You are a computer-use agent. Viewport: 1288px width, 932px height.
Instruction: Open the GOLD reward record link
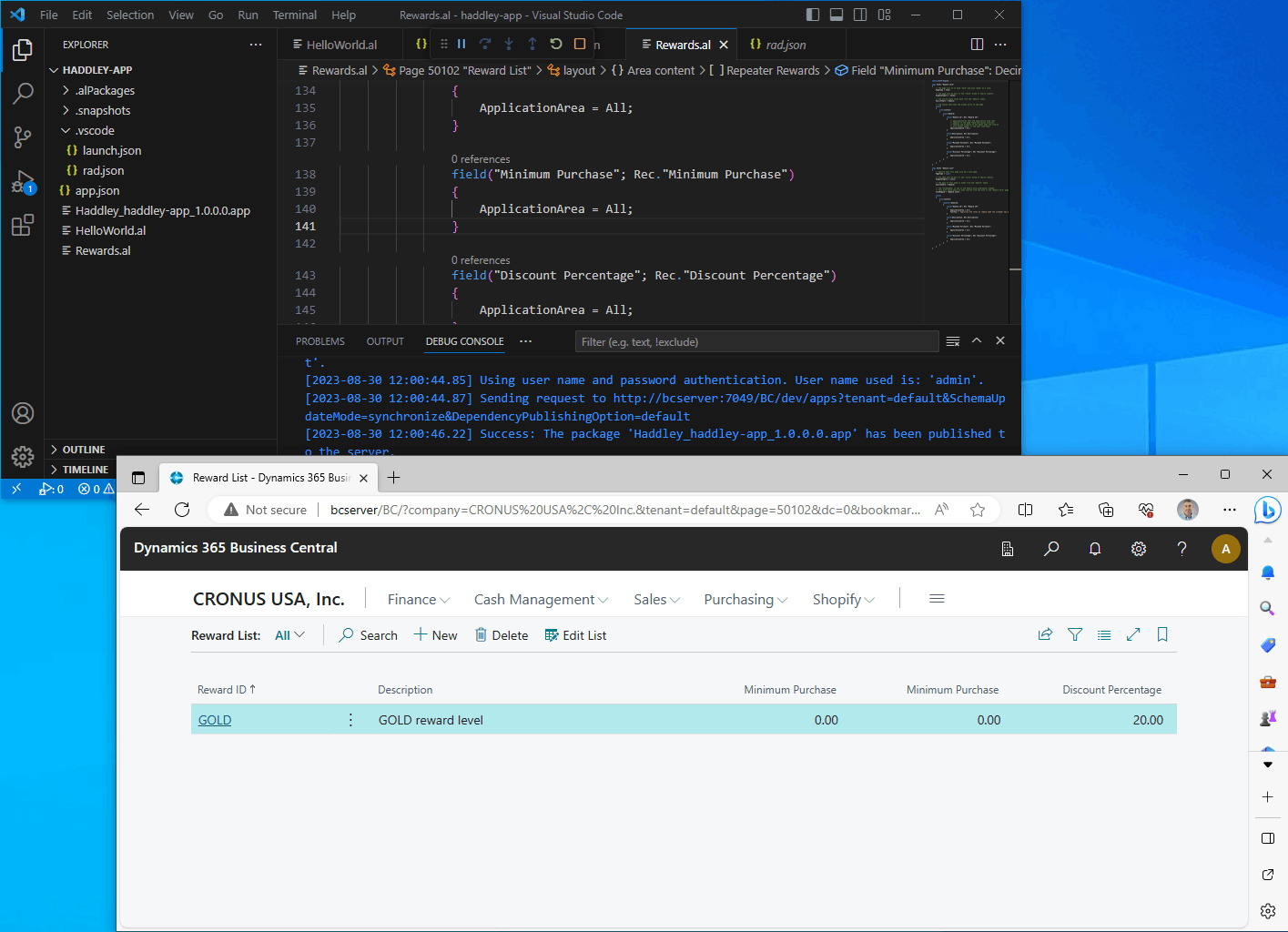pyautogui.click(x=215, y=720)
